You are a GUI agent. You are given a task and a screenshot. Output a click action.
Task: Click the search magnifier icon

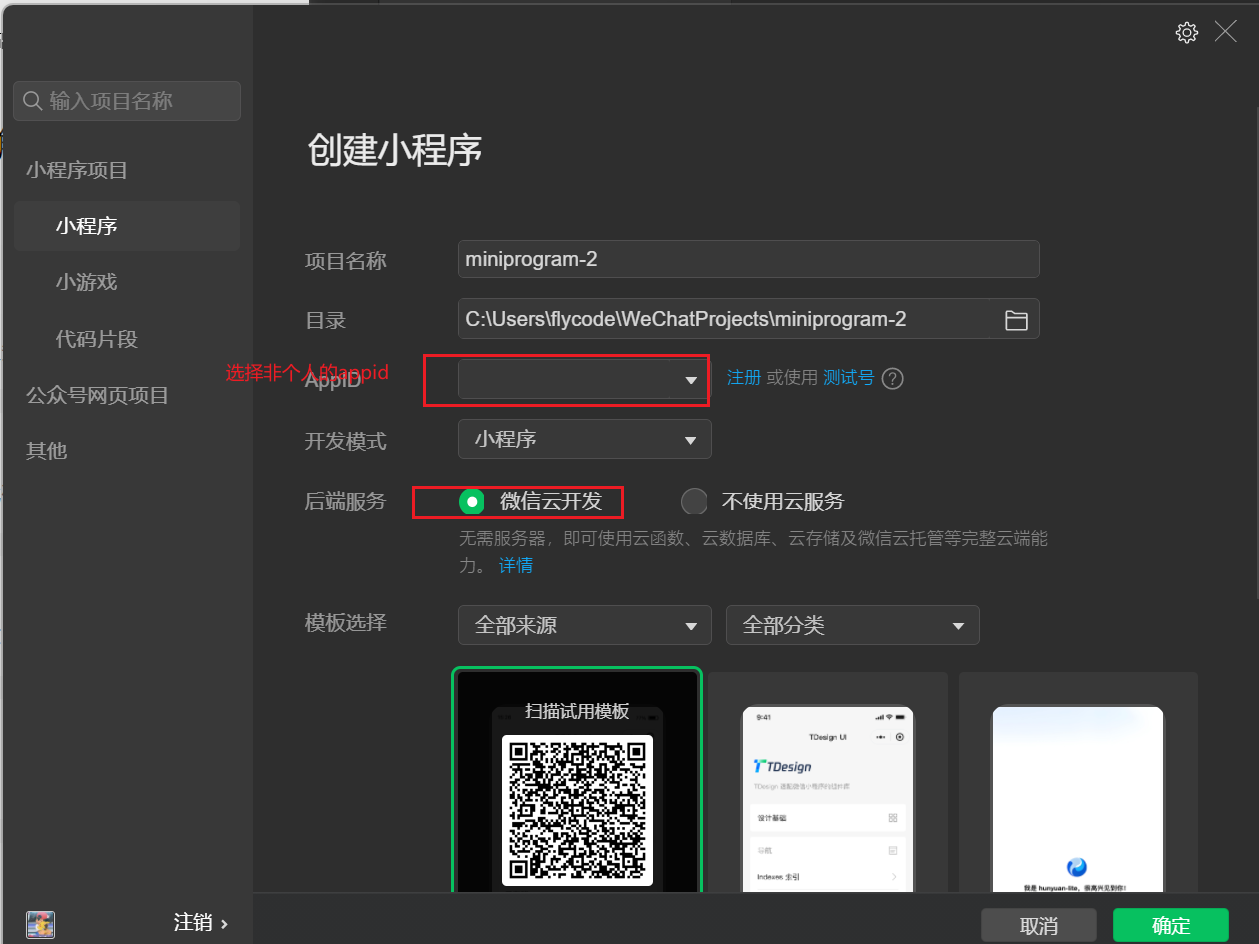point(32,101)
